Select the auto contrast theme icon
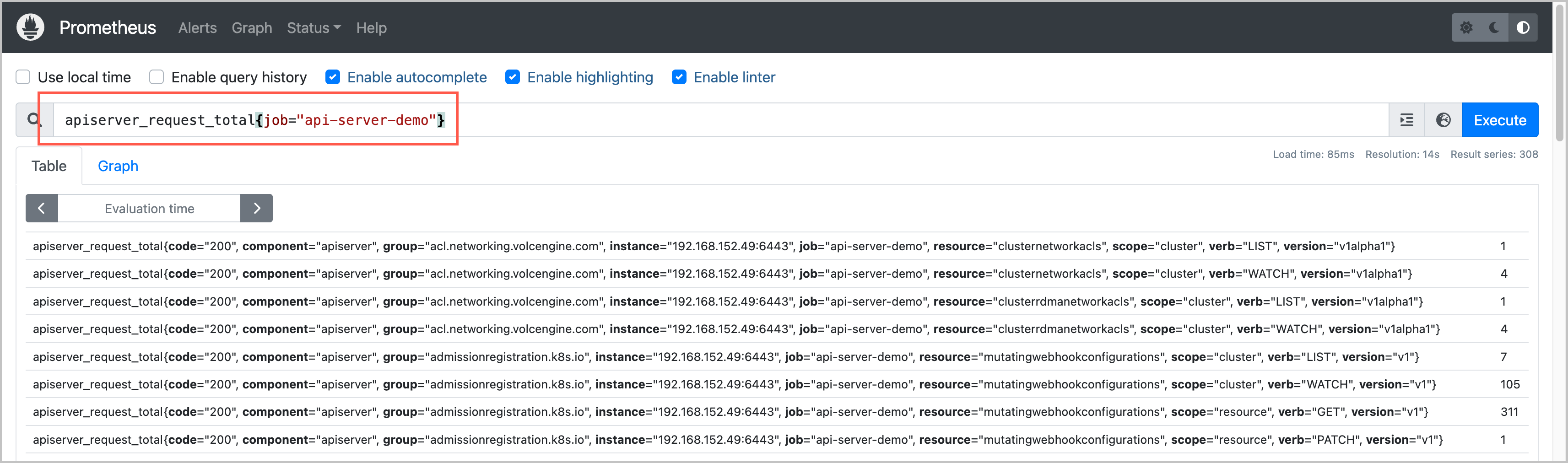This screenshot has width=1568, height=463. tap(1523, 27)
